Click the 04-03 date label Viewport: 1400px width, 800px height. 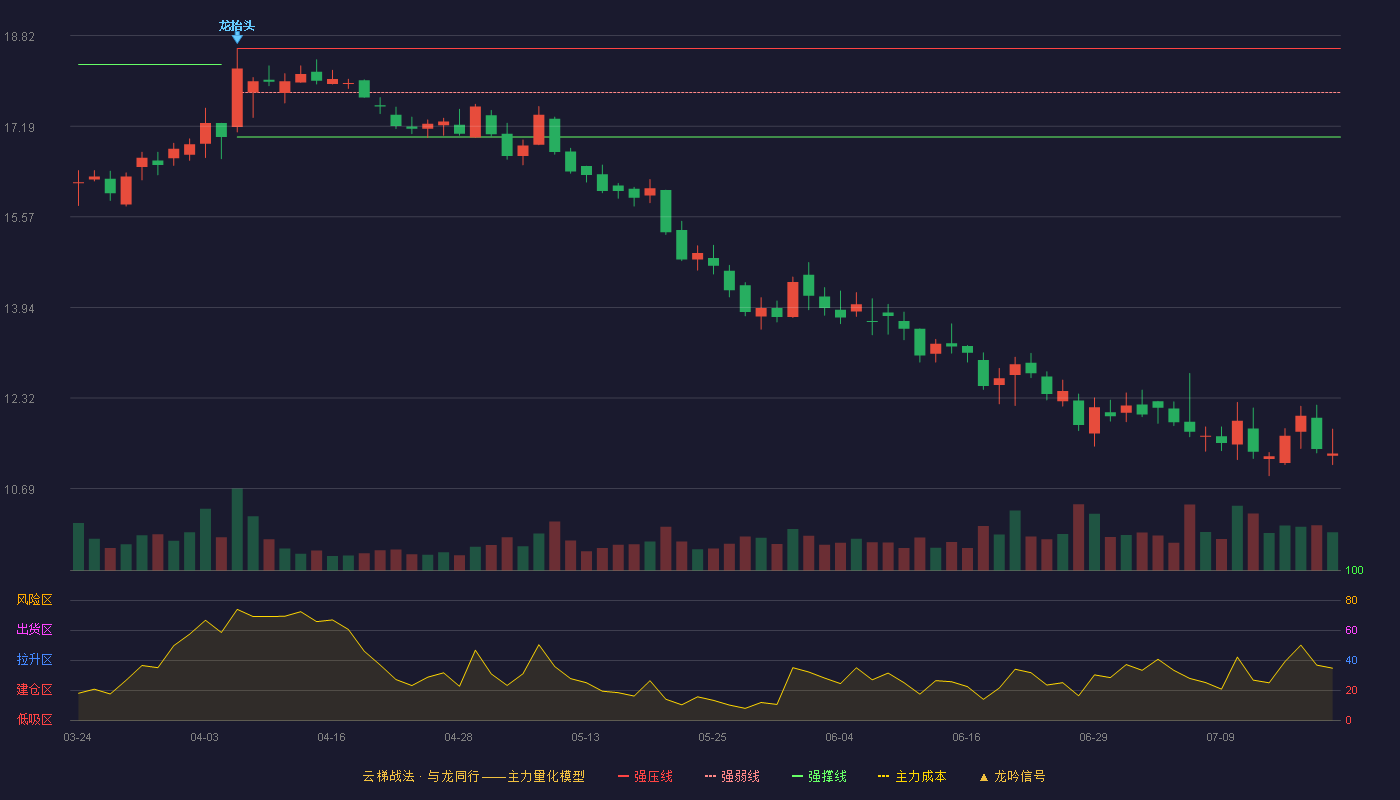pyautogui.click(x=204, y=737)
